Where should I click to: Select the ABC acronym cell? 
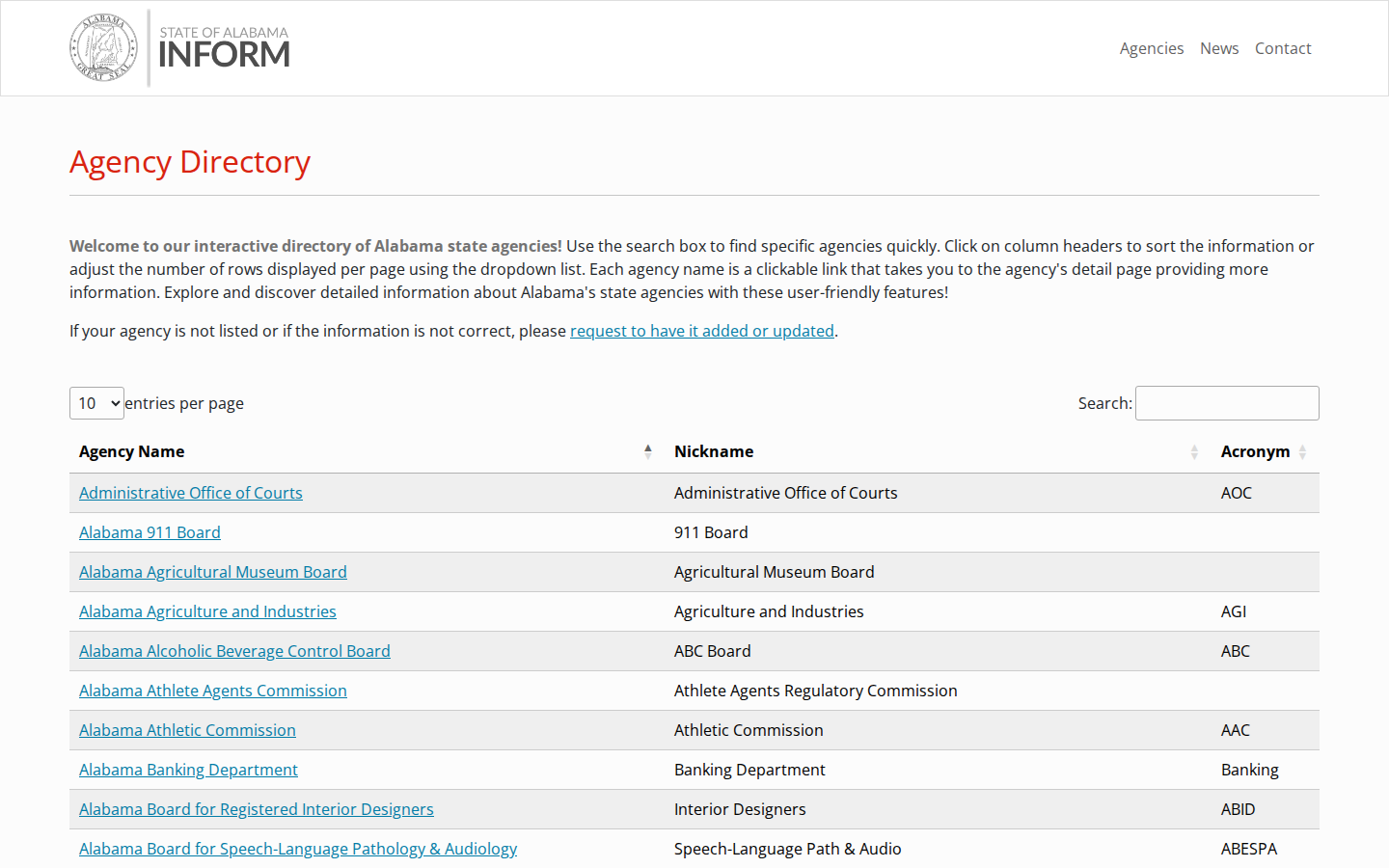[1265, 651]
